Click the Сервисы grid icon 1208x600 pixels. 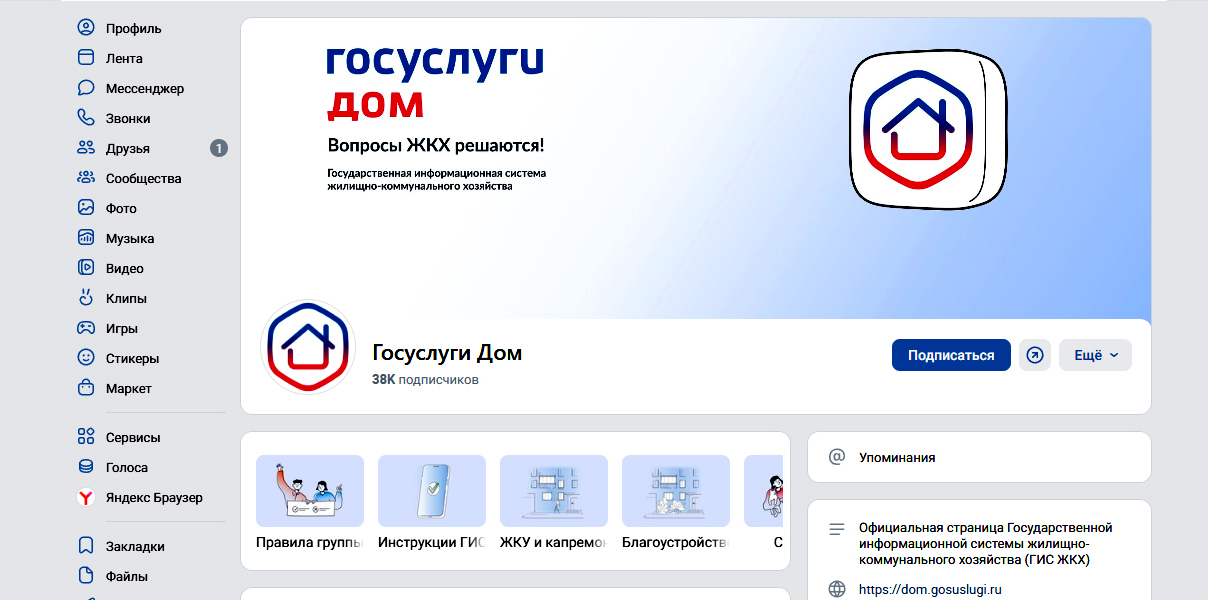[x=86, y=437]
